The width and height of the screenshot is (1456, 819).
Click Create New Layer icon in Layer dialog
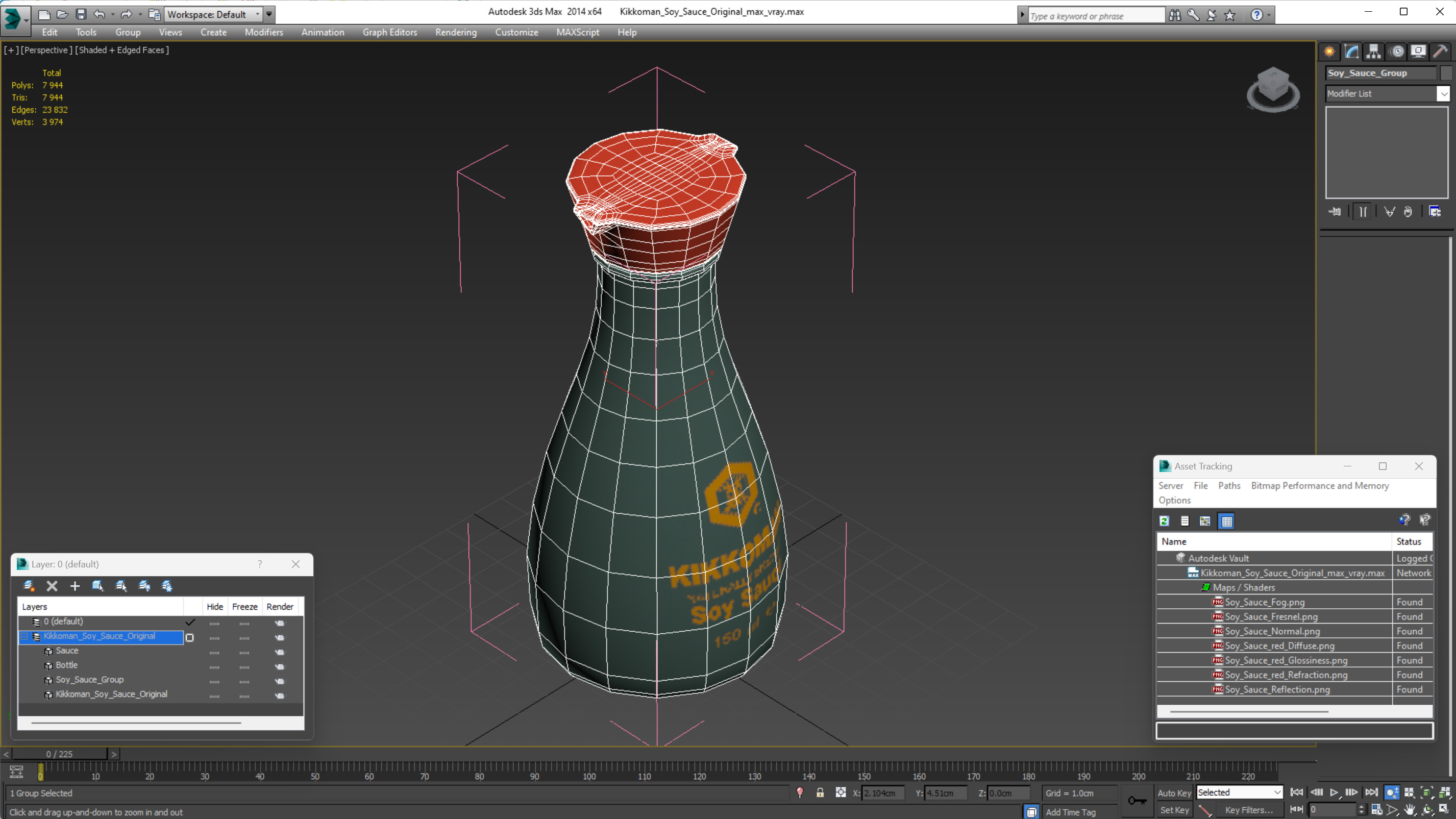click(29, 586)
